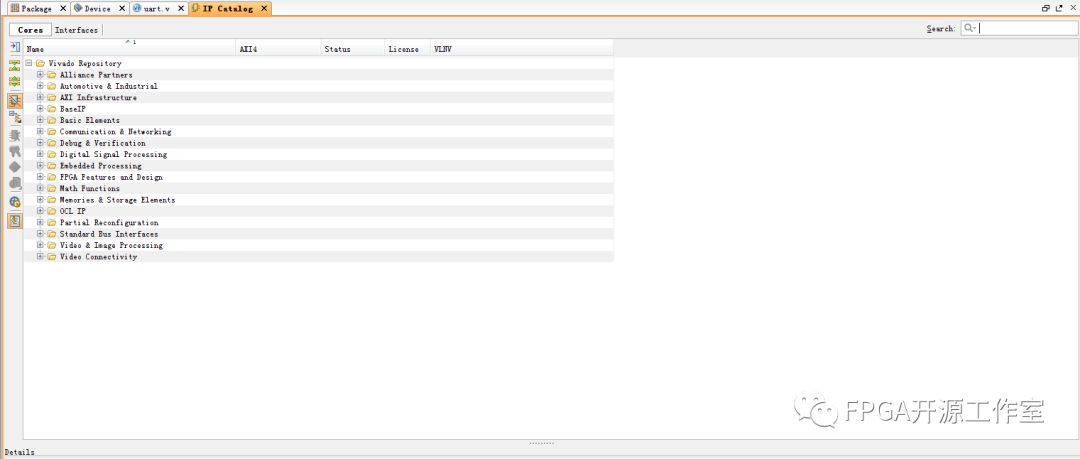
Task: Collapse the Vivado Repository root node
Action: click(29, 63)
